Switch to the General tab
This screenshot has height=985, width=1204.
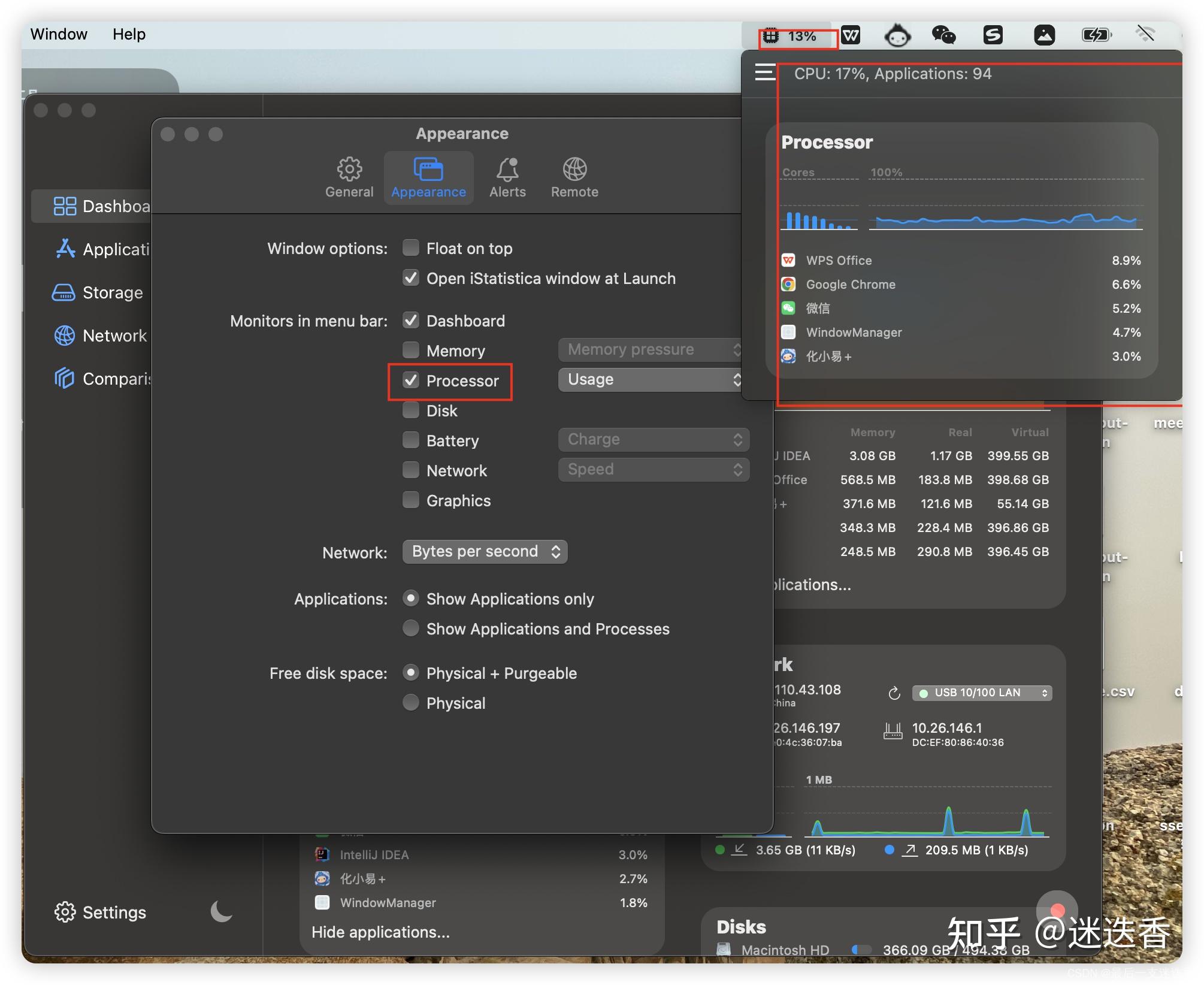point(349,177)
